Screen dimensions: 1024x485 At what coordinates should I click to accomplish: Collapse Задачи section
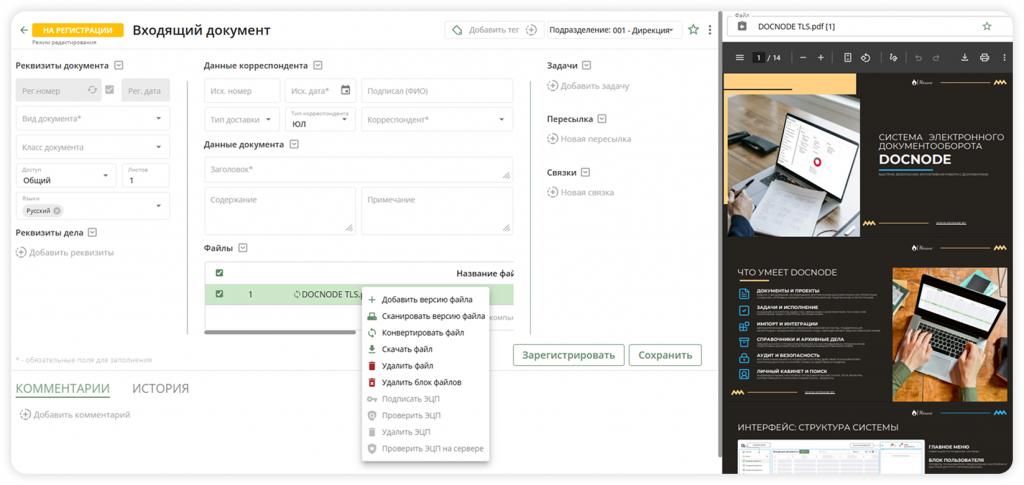586,65
